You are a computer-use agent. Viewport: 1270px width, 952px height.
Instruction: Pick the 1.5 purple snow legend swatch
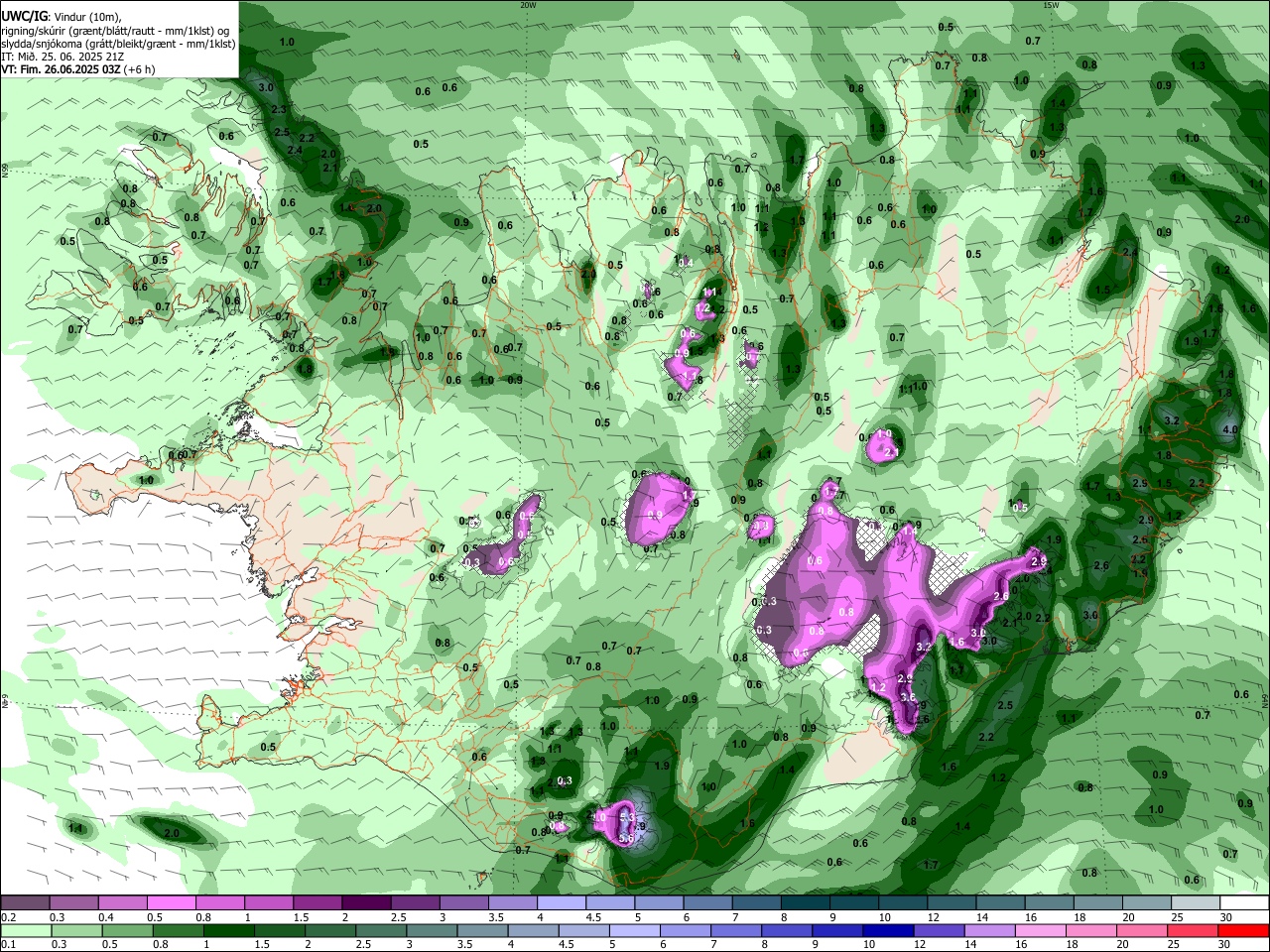click(x=317, y=903)
